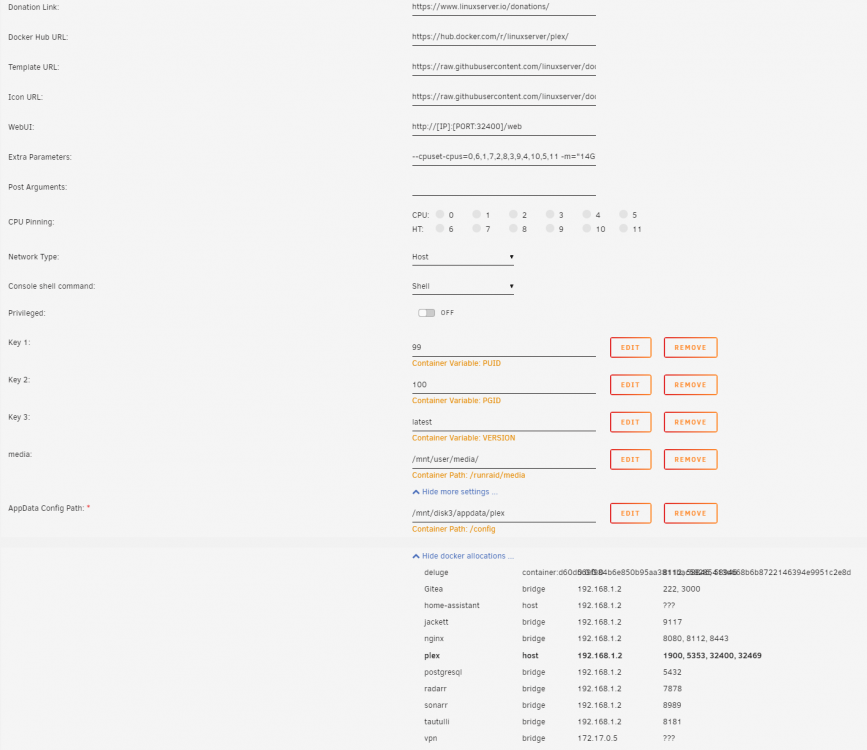Click the /mnt/user/media/ path field

[x=504, y=459]
